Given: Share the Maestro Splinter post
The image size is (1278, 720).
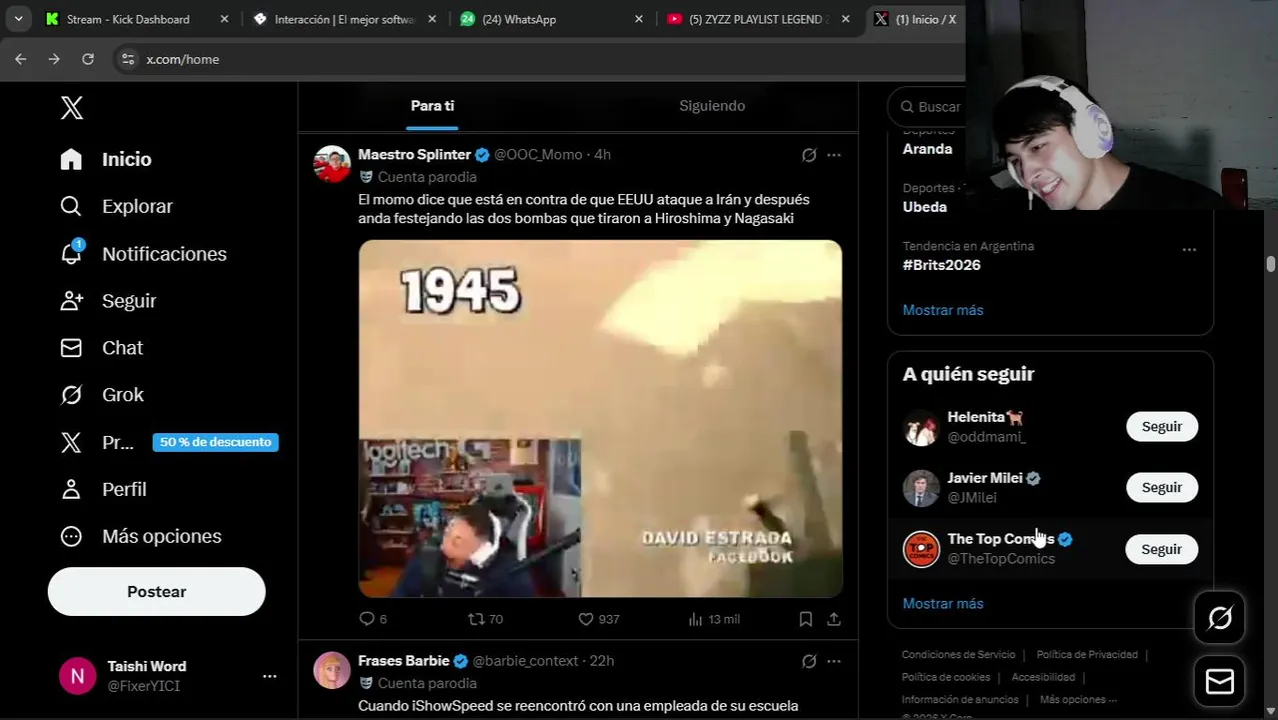Looking at the screenshot, I should click(834, 619).
